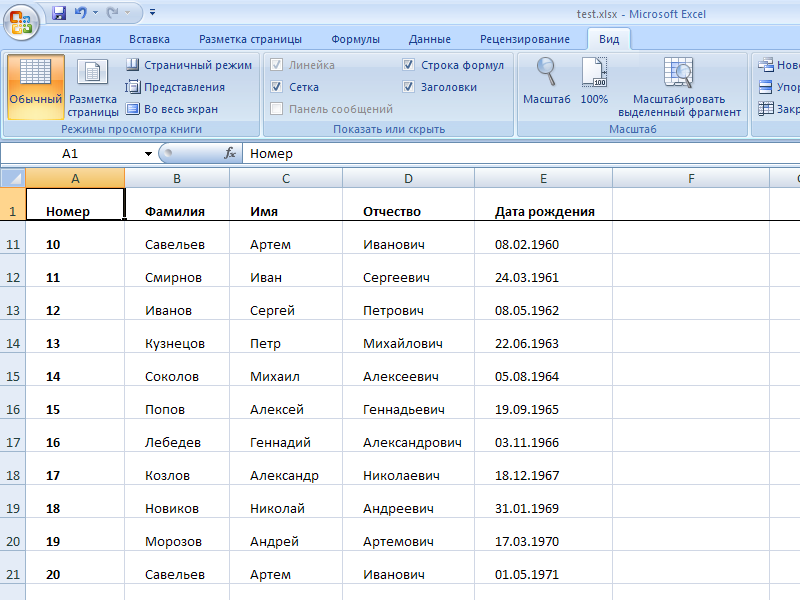Select column C header
Screen dimensions: 800x600
(286, 179)
